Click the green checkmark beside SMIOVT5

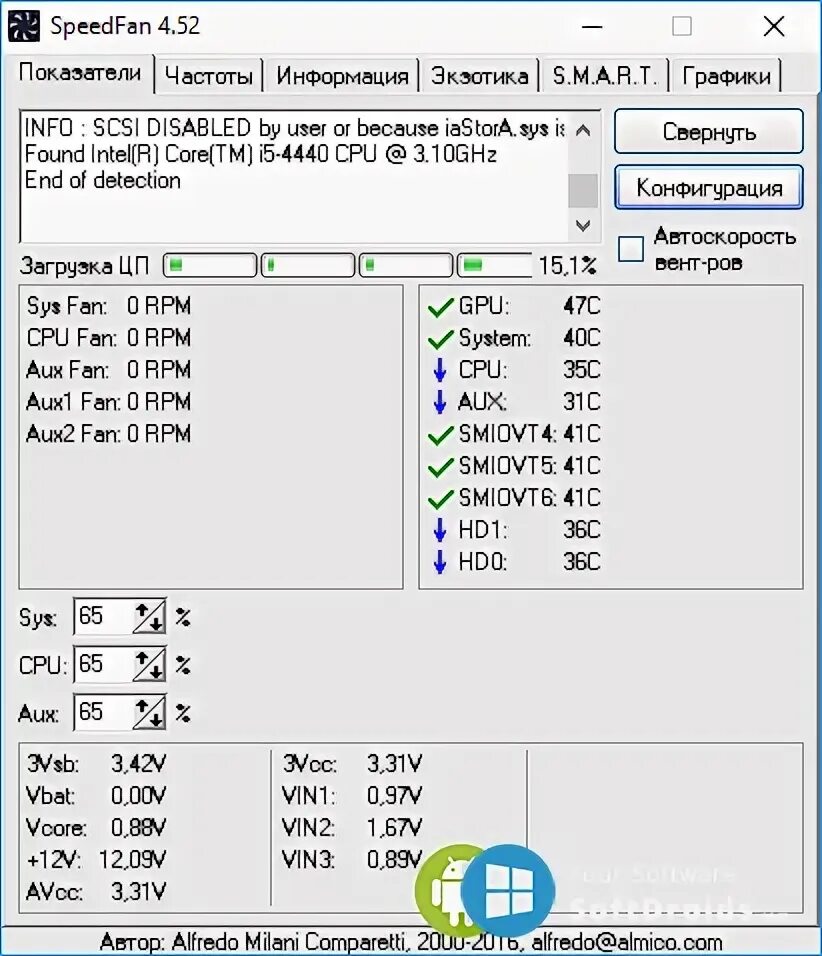440,467
